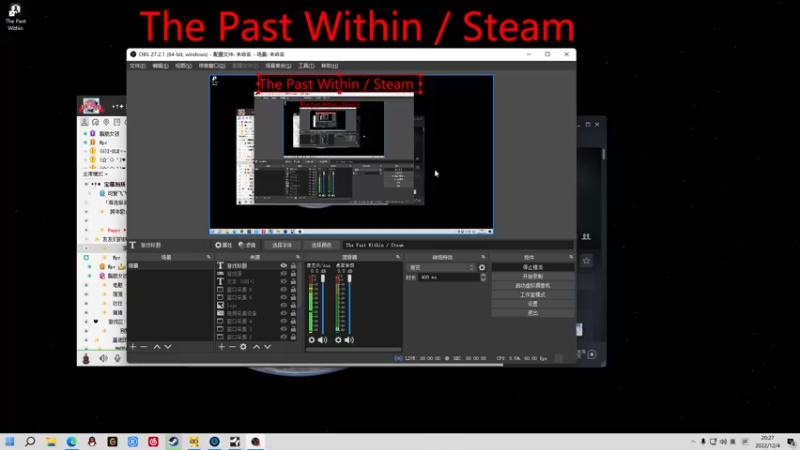Open settings gear for 桌面音频 mixer channel

pyautogui.click(x=338, y=340)
